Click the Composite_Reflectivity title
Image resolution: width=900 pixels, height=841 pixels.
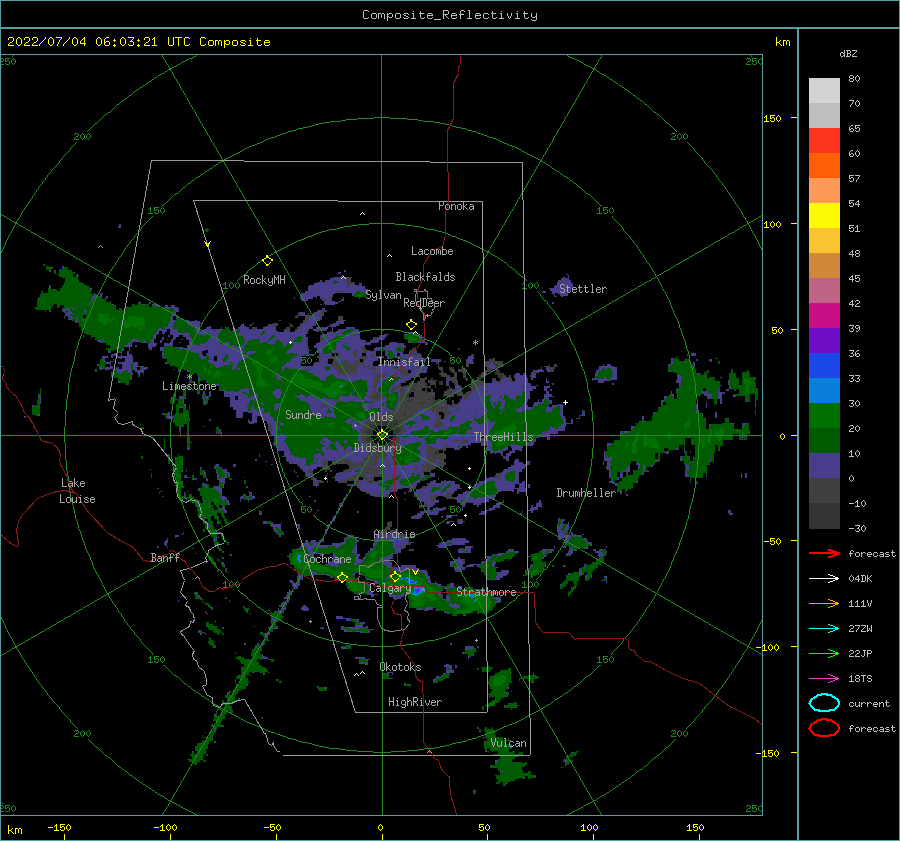[x=450, y=15]
